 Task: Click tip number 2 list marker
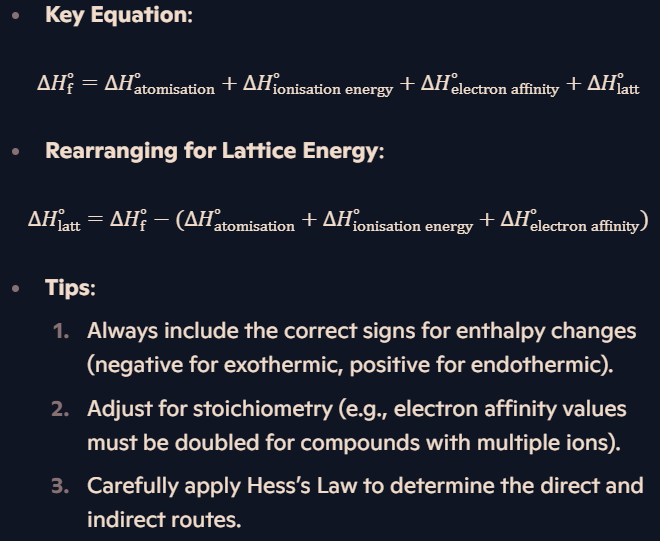pos(61,409)
